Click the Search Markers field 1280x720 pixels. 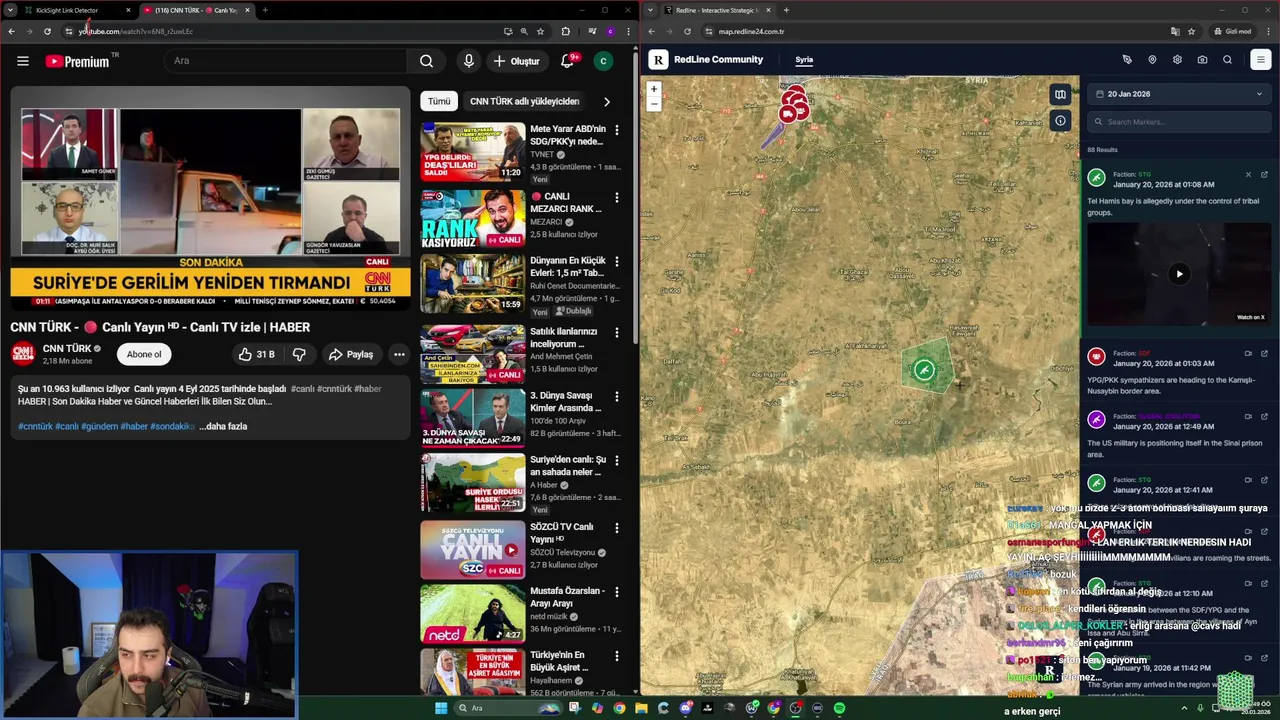(1179, 122)
